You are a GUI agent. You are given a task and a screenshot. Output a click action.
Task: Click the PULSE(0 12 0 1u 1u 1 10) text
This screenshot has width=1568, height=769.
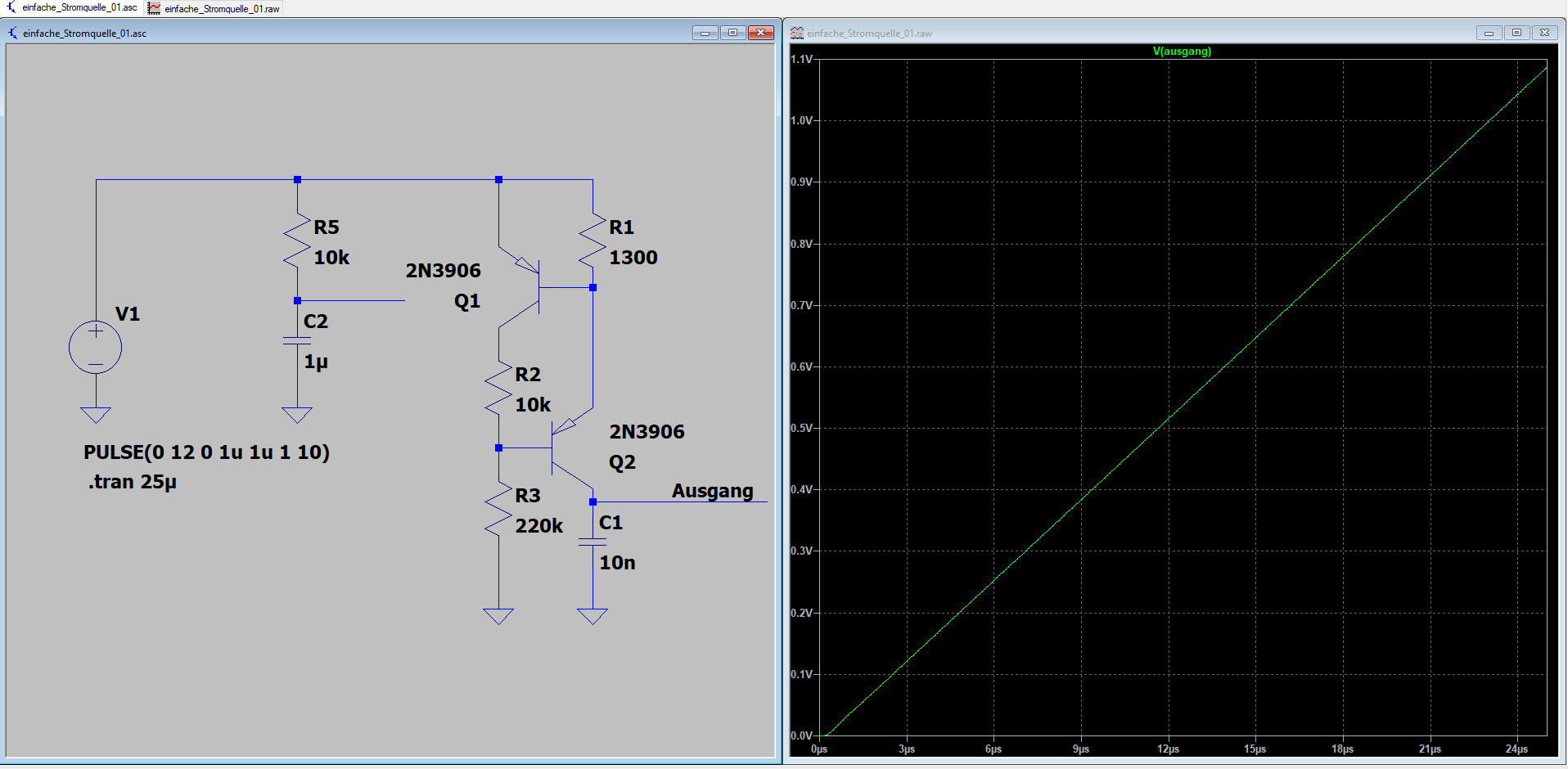206,452
